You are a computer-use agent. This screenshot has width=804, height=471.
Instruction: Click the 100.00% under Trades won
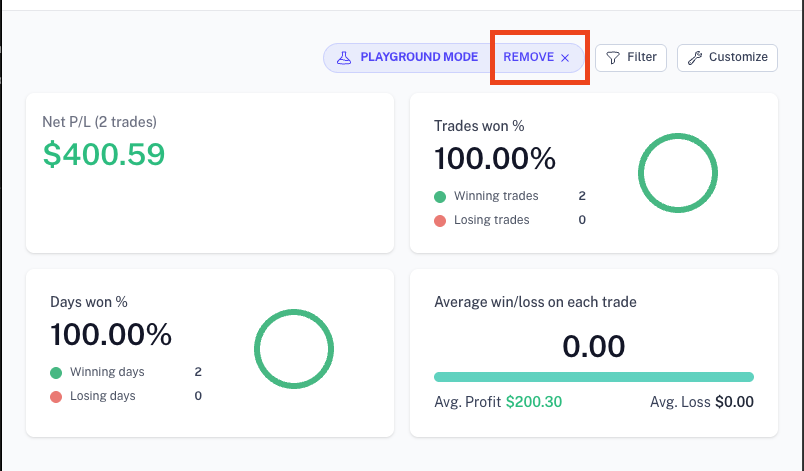495,158
